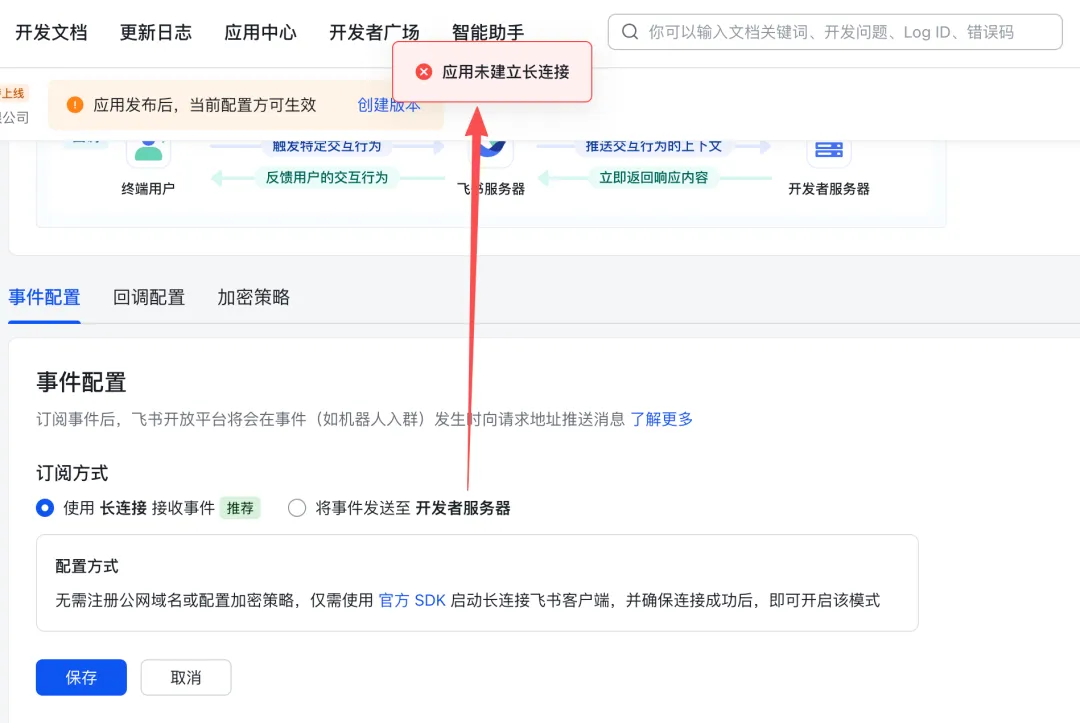The image size is (1080, 723).
Task: Click the 立即返回响应内容 label
Action: click(x=653, y=178)
